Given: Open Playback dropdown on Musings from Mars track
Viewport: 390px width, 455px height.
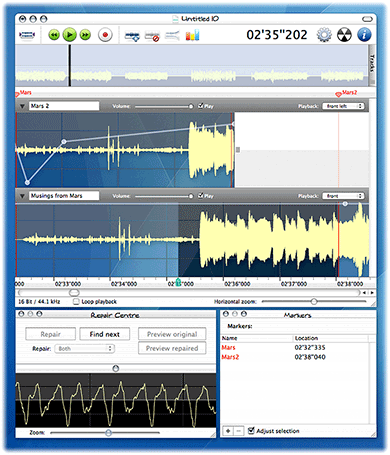Looking at the screenshot, I should [x=343, y=196].
